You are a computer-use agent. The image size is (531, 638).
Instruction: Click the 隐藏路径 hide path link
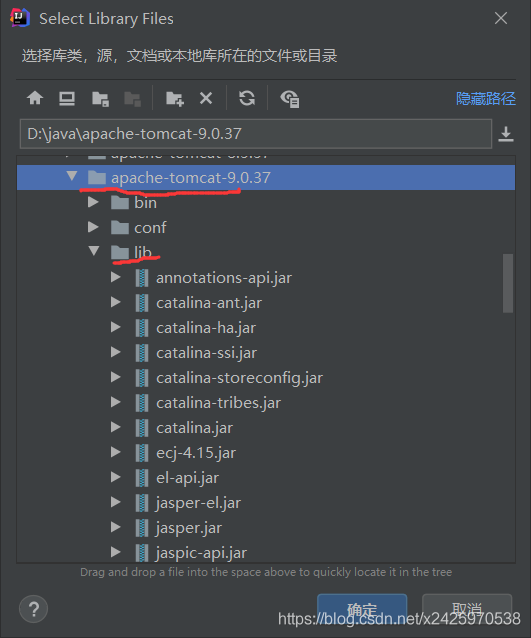tap(485, 98)
